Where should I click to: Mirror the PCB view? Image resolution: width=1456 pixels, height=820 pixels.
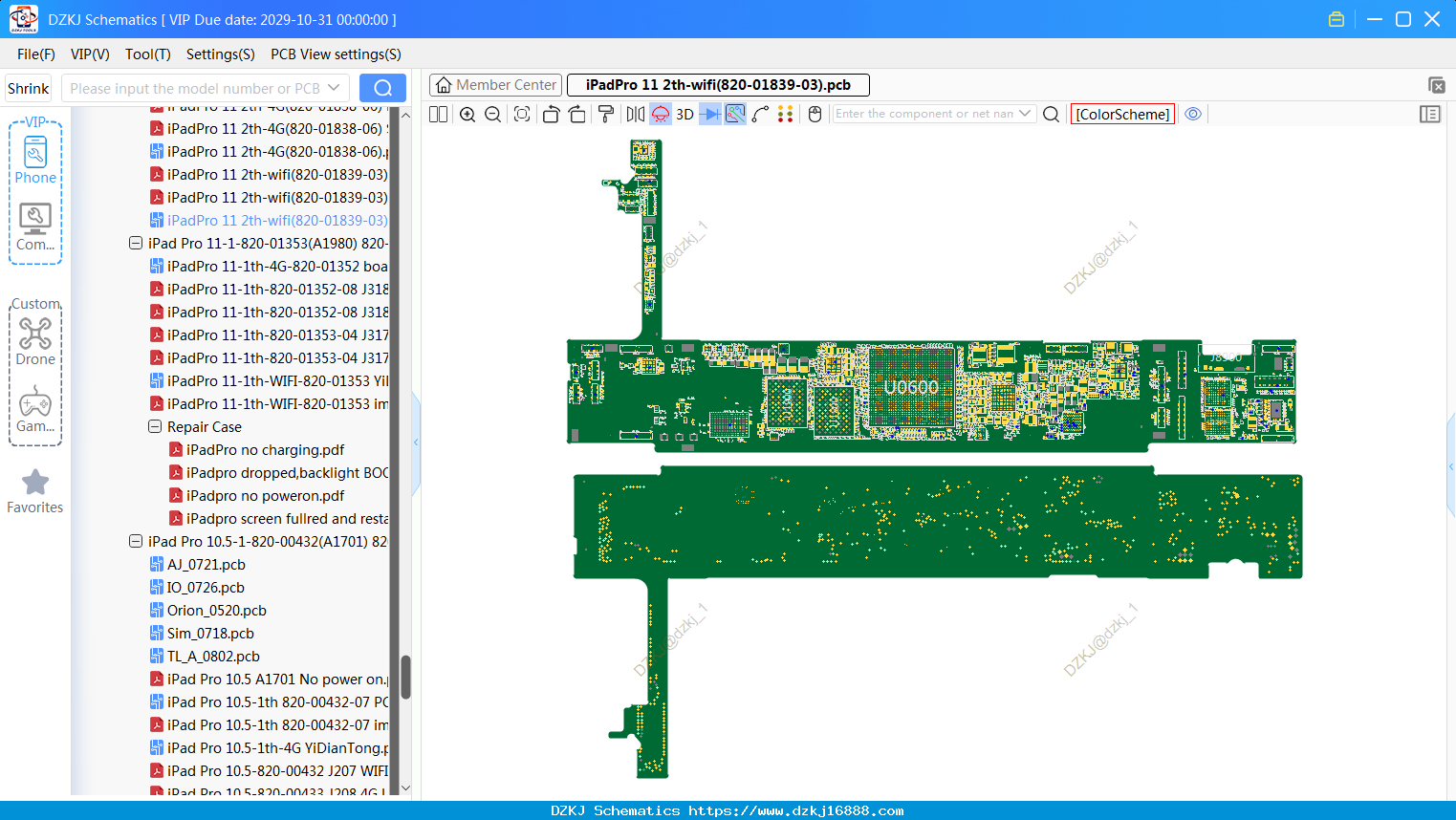[x=636, y=114]
